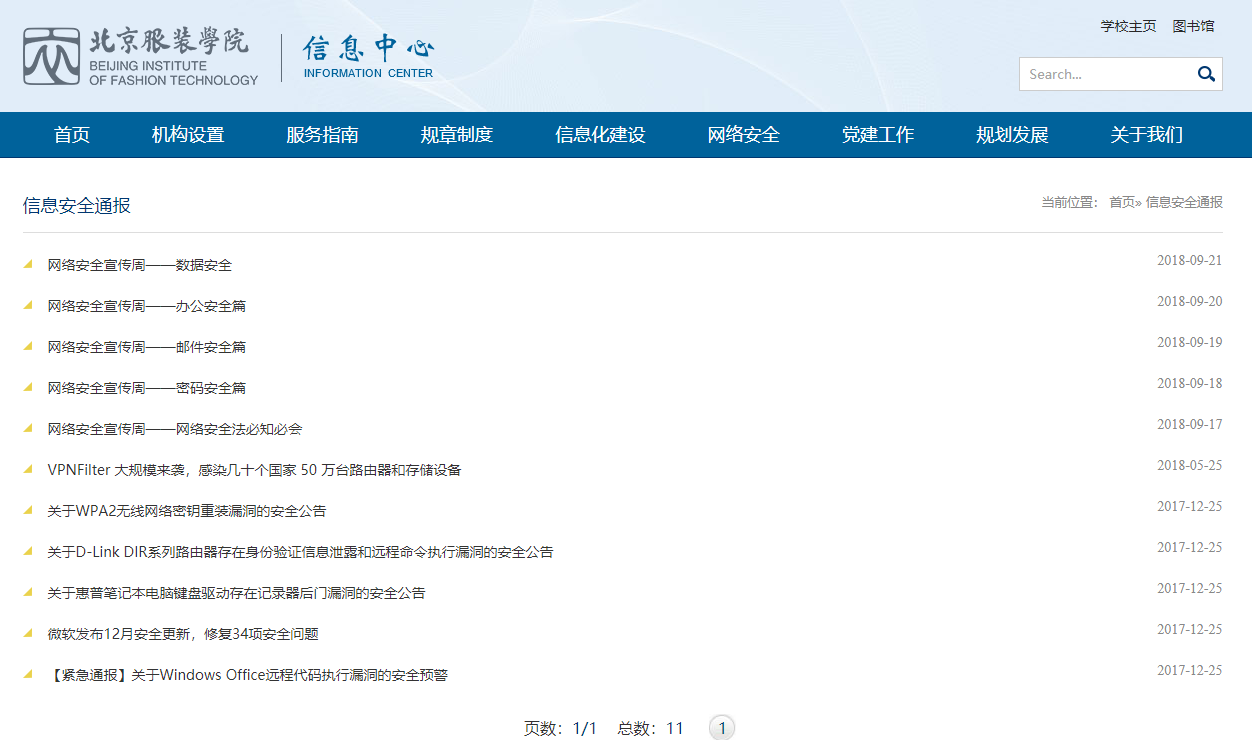Click 首页 in the breadcrumb trail
The height and width of the screenshot is (740, 1252).
coord(1121,202)
